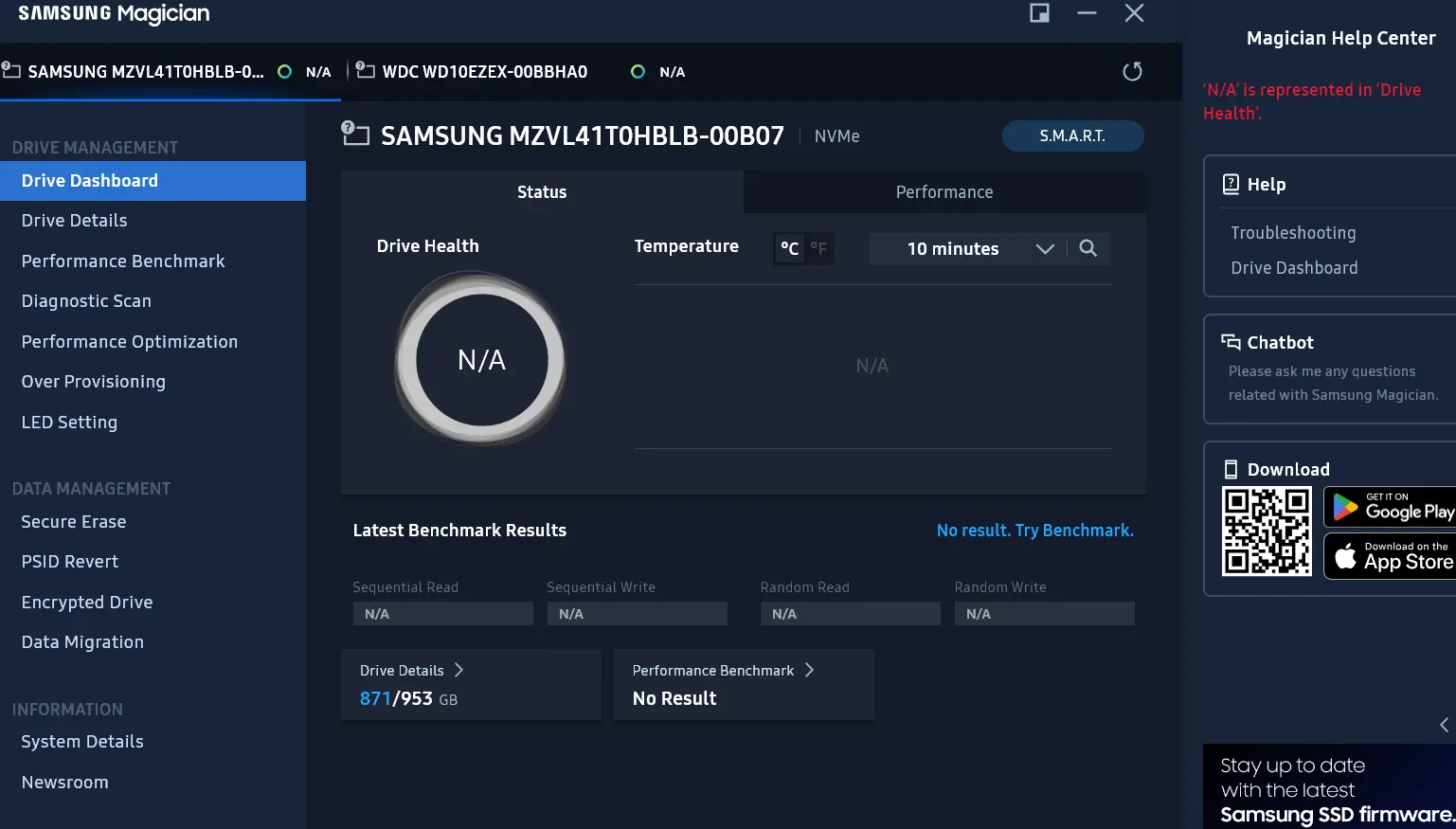Click the Random Write N/A field

tap(1044, 614)
